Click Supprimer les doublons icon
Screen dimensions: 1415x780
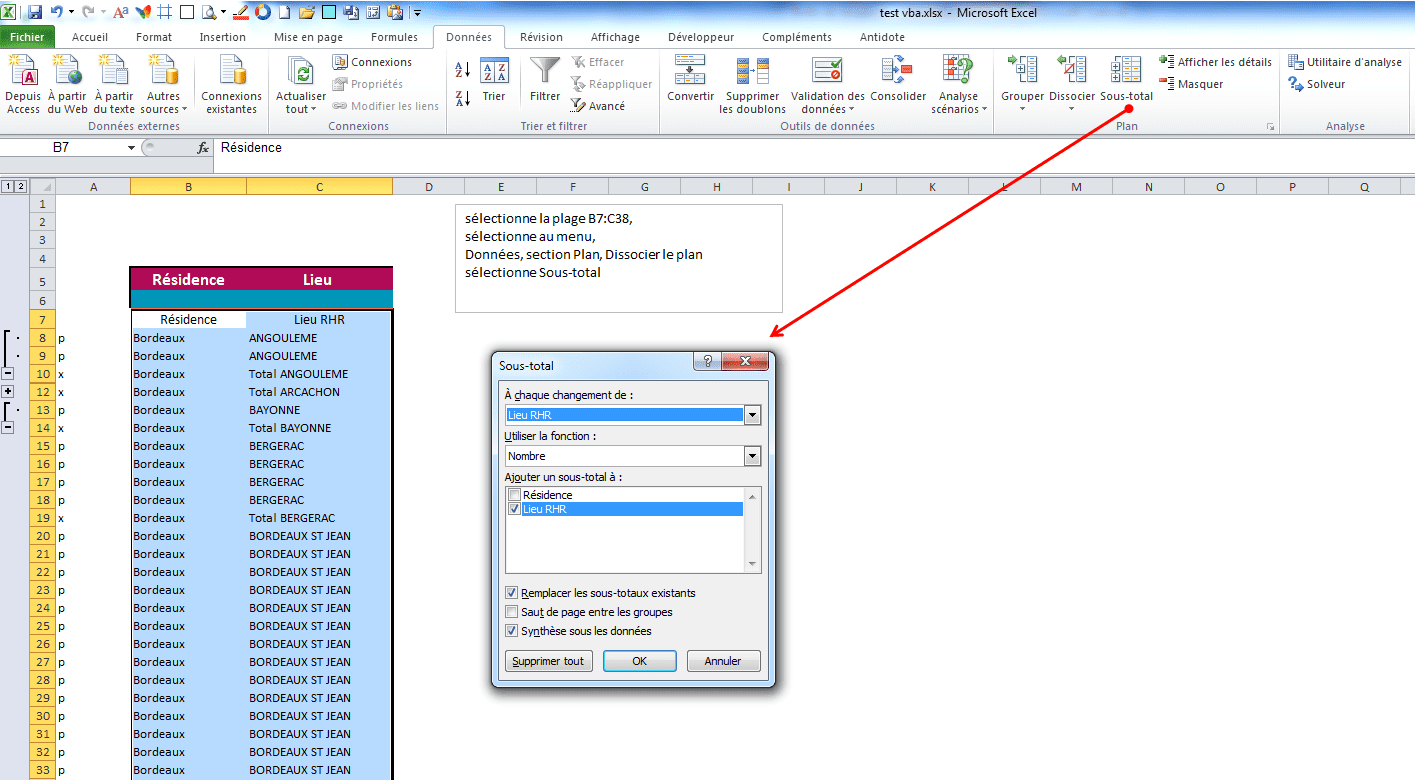(x=753, y=71)
